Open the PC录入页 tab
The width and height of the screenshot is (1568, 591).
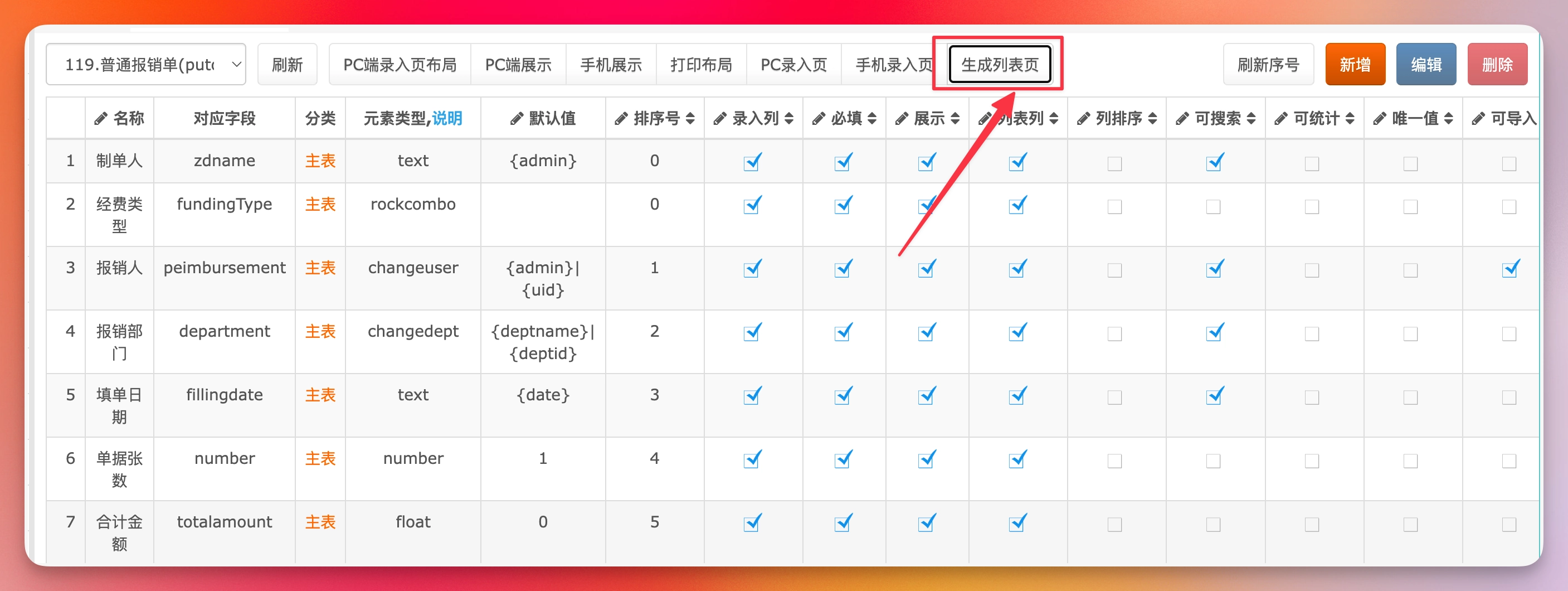tap(793, 65)
